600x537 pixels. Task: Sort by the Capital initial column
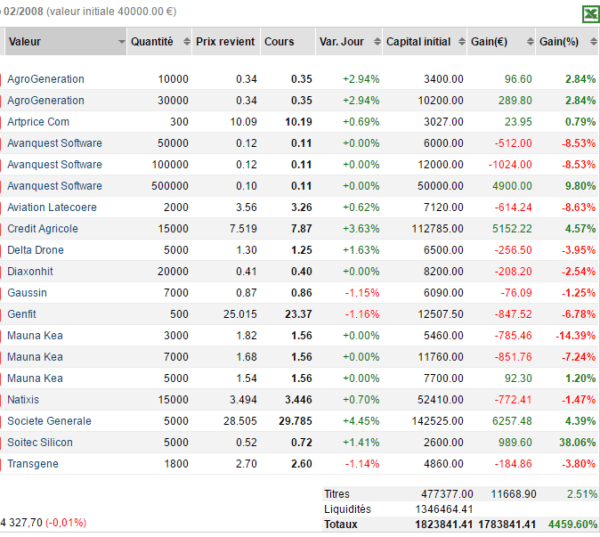click(425, 41)
